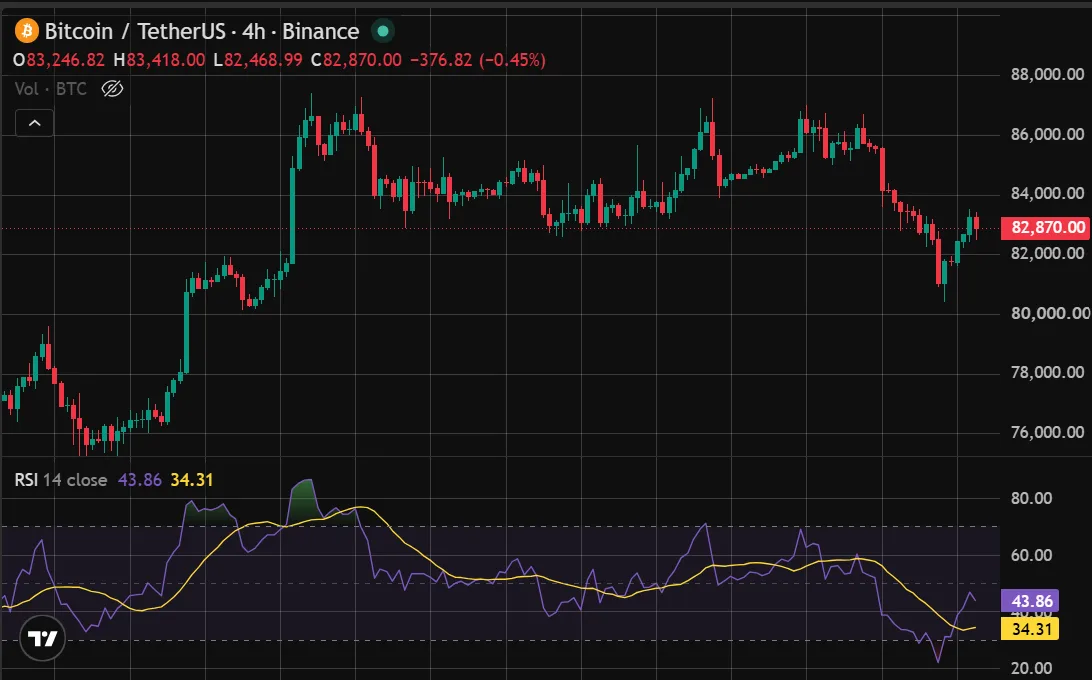This screenshot has height=680, width=1092.
Task: Click the 84,000.00 price axis label
Action: tap(1047, 194)
